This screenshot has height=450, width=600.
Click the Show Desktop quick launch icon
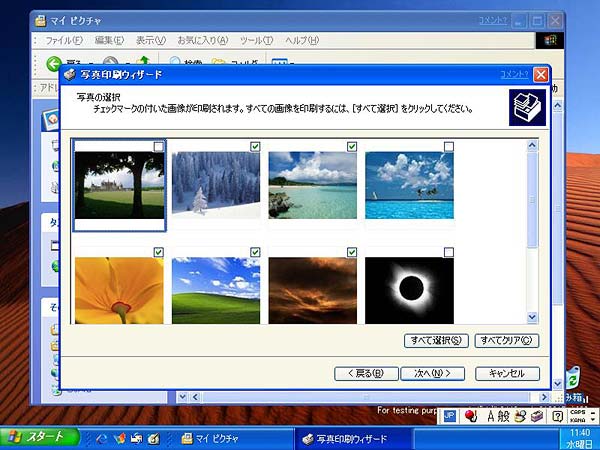136,439
